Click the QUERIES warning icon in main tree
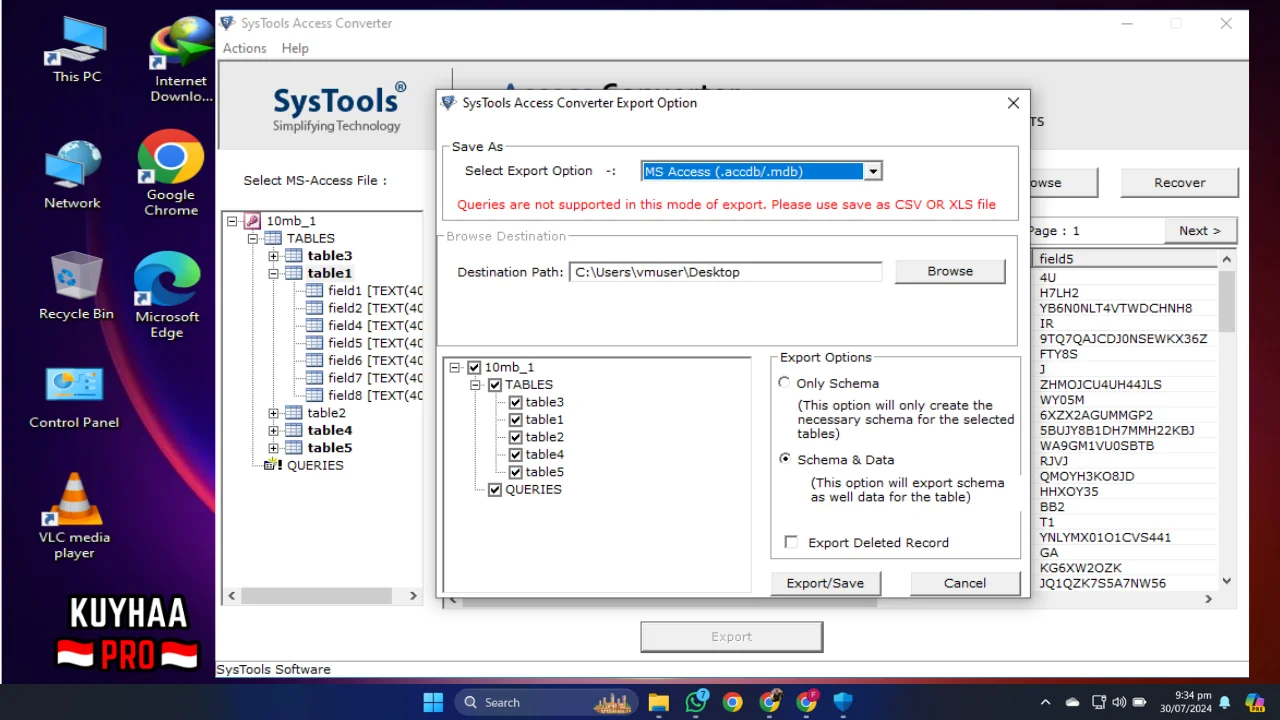 click(x=273, y=465)
